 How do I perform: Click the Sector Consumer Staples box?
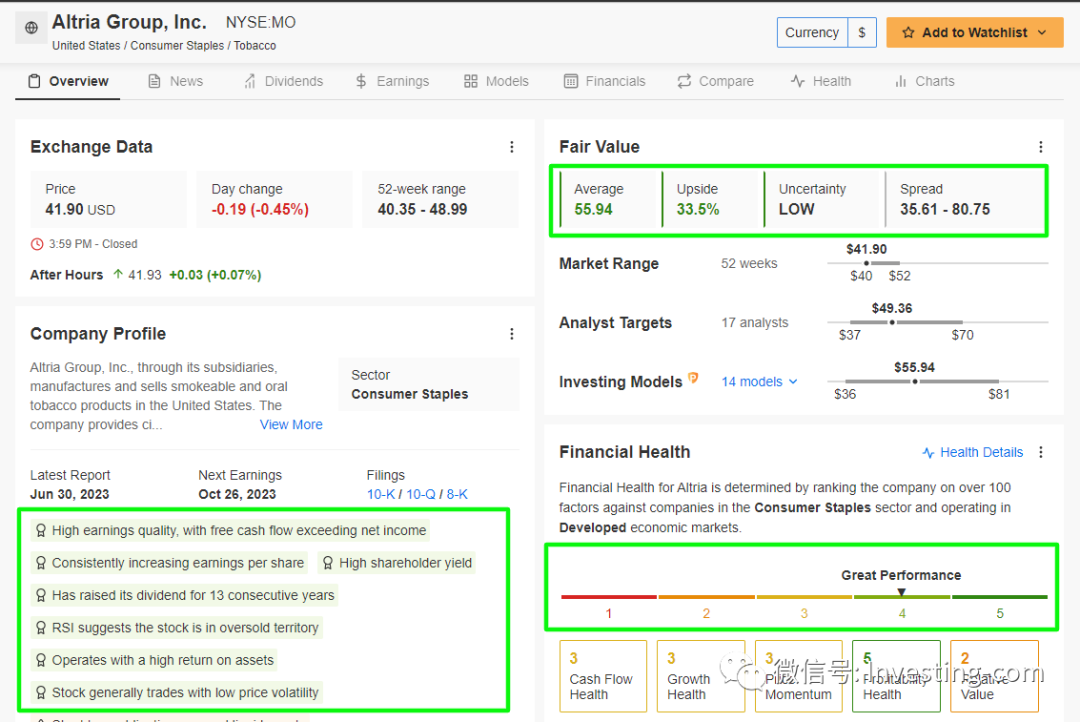point(428,384)
